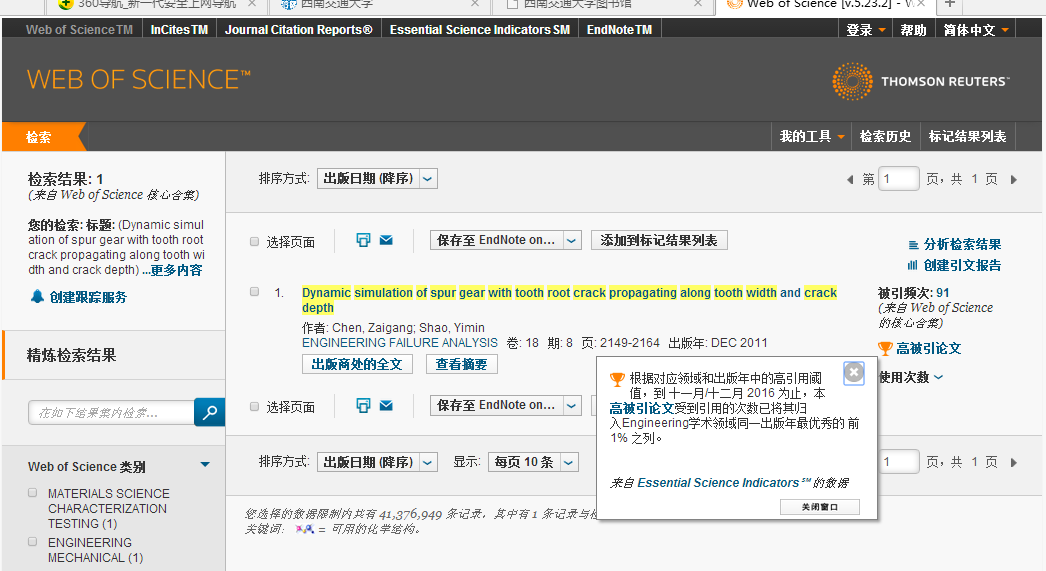Viewport: 1046px width, 571px height.
Task: Open the 登录 login dropdown
Action: click(x=865, y=30)
